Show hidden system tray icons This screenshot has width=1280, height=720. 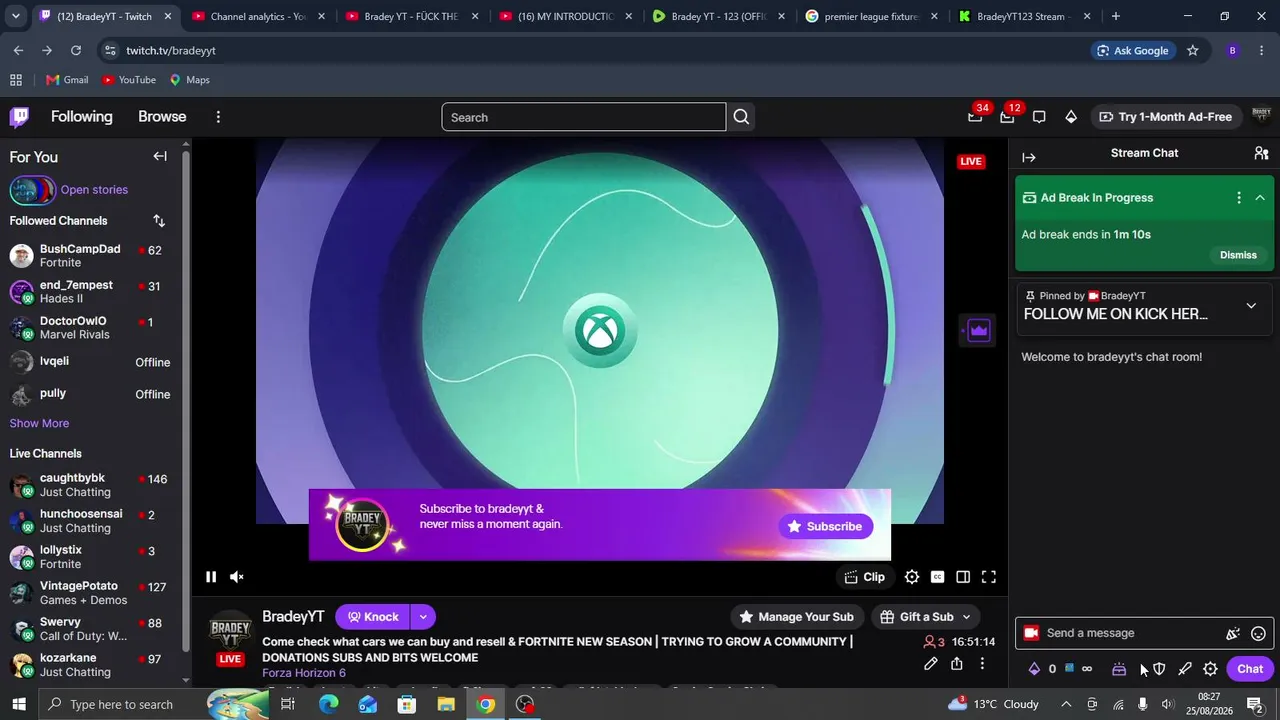tap(1065, 704)
